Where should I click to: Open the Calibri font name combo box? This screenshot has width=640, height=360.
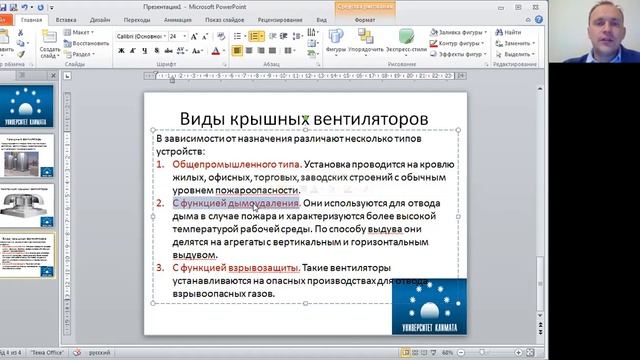(x=141, y=36)
